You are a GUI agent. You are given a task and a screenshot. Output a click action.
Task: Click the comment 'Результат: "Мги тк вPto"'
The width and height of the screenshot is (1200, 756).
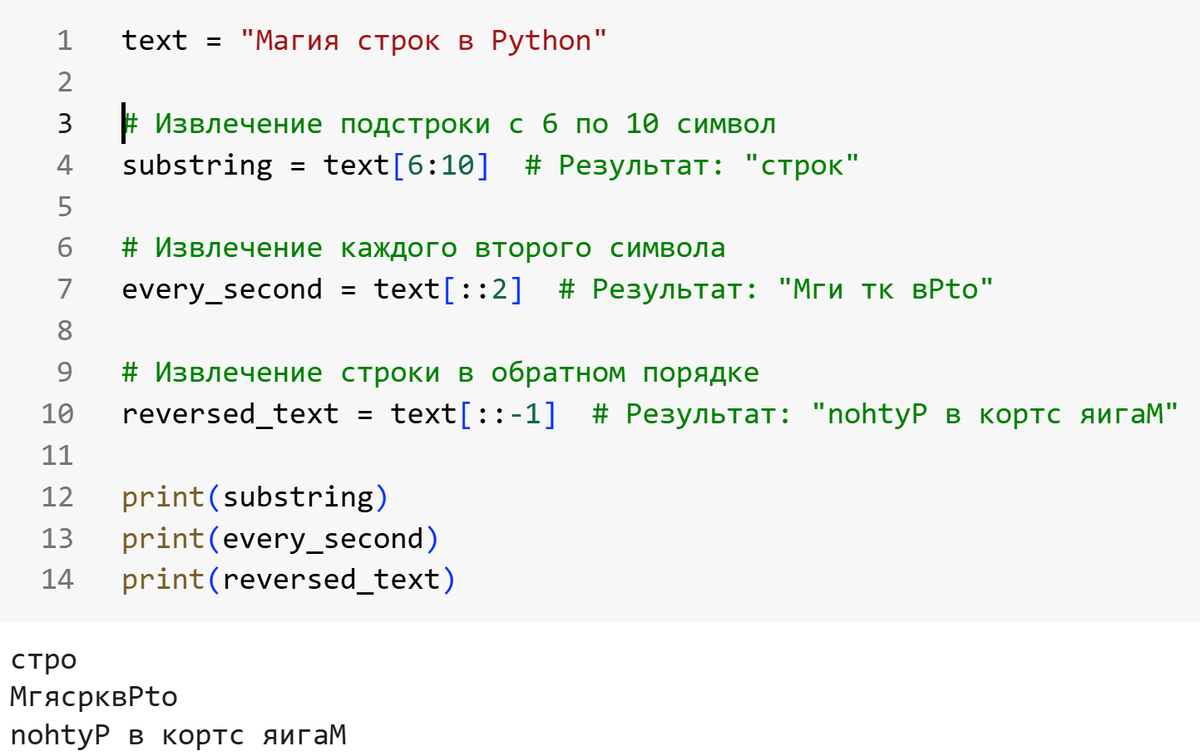tap(776, 290)
